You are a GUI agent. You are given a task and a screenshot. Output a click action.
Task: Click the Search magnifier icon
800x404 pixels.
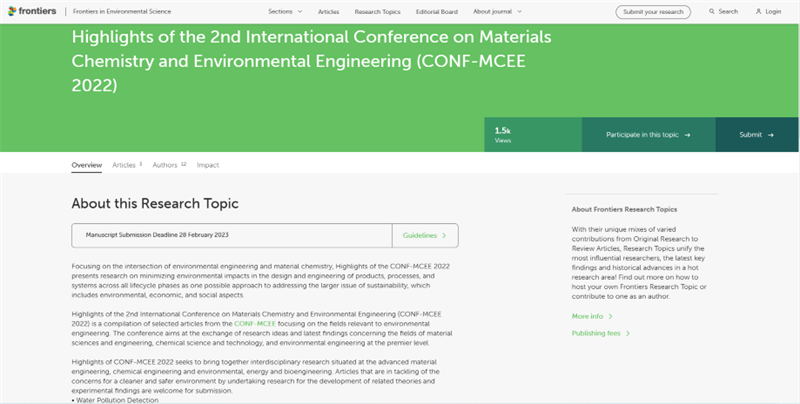coord(711,11)
